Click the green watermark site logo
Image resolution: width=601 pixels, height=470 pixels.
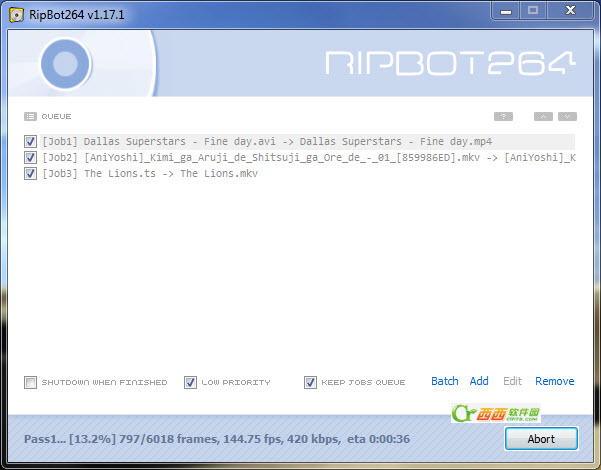click(496, 413)
